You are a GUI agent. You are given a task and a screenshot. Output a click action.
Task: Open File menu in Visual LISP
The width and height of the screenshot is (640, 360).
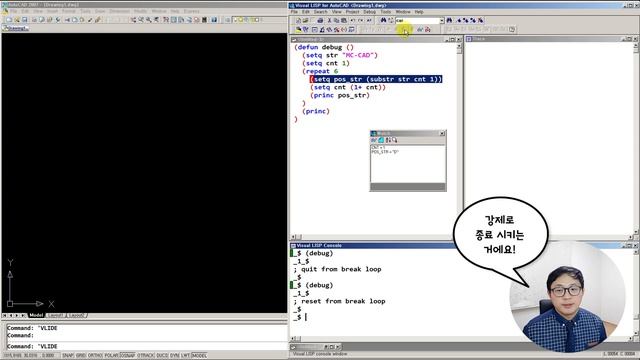294,12
